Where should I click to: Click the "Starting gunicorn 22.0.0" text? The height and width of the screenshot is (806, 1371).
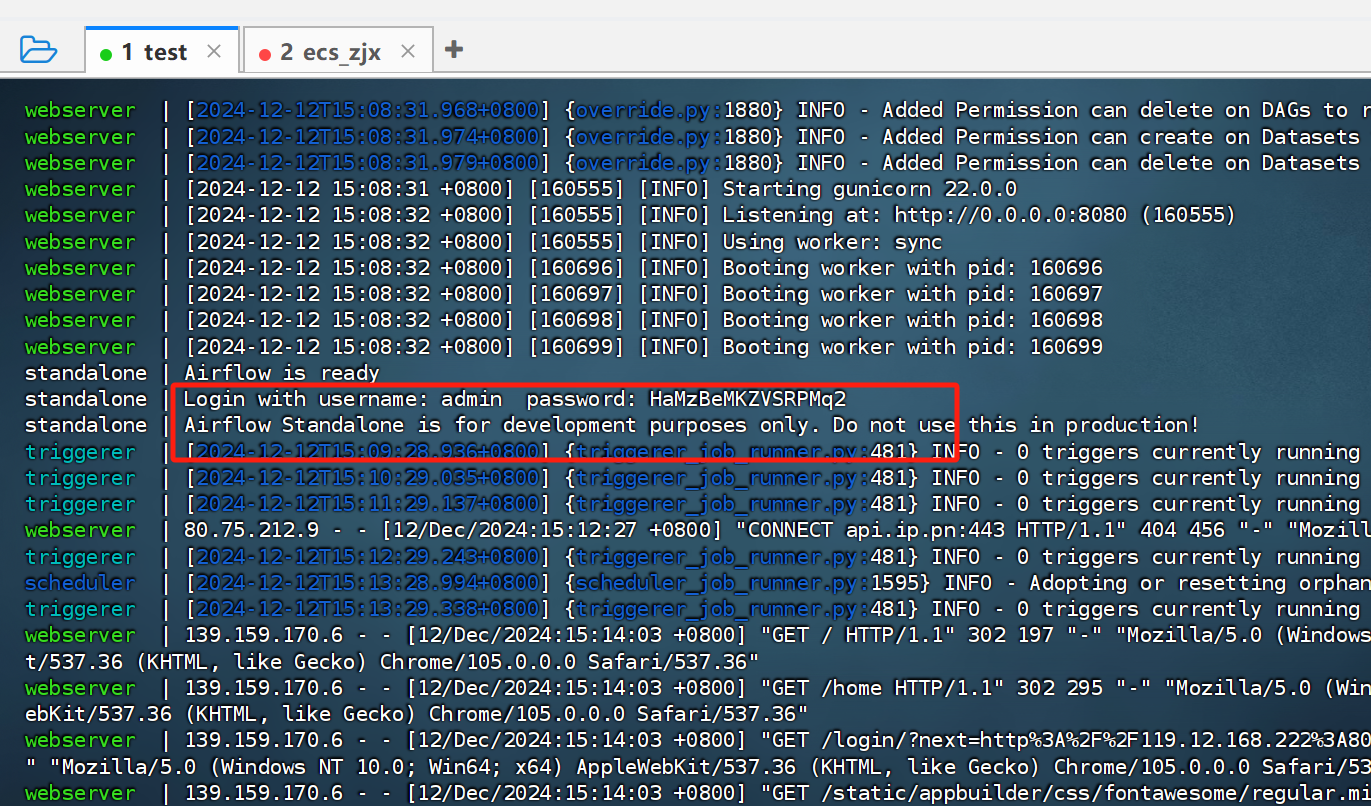pos(869,189)
